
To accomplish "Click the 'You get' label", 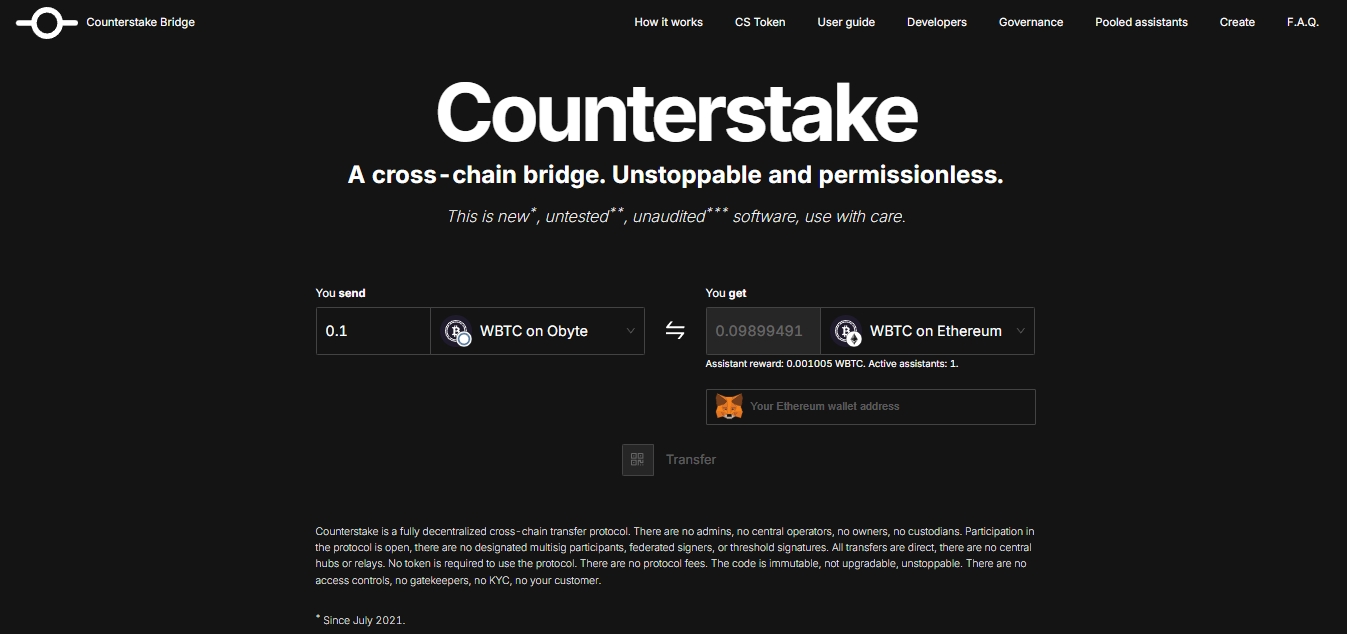I will tap(726, 293).
